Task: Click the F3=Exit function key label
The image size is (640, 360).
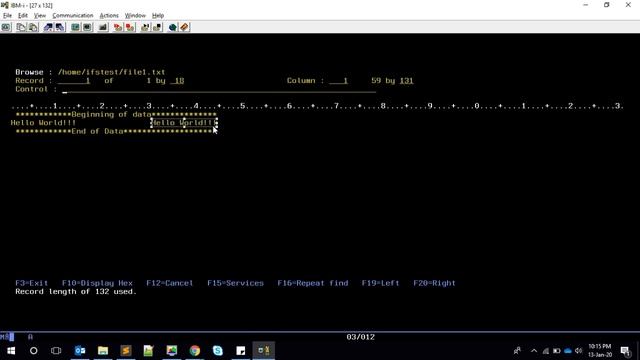Action: coord(31,283)
